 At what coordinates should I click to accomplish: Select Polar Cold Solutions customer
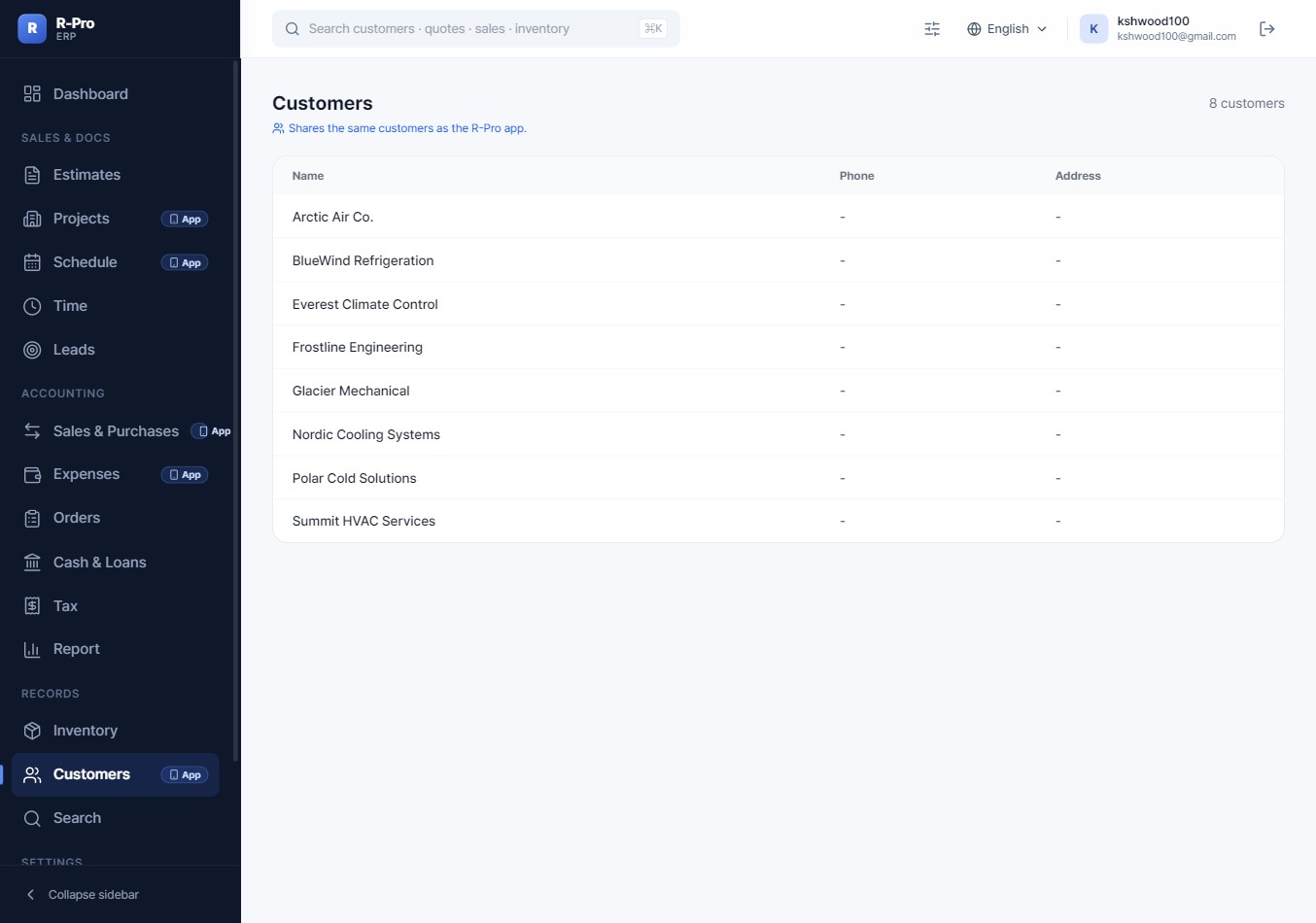click(779, 478)
